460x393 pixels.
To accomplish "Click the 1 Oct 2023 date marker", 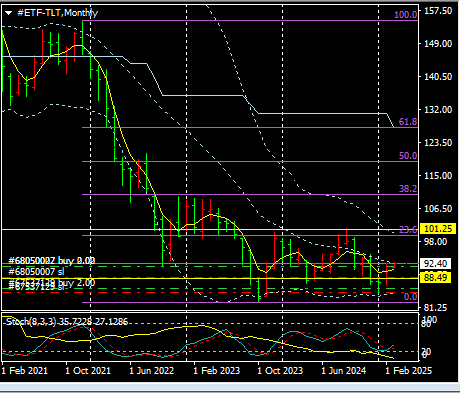I will [280, 371].
